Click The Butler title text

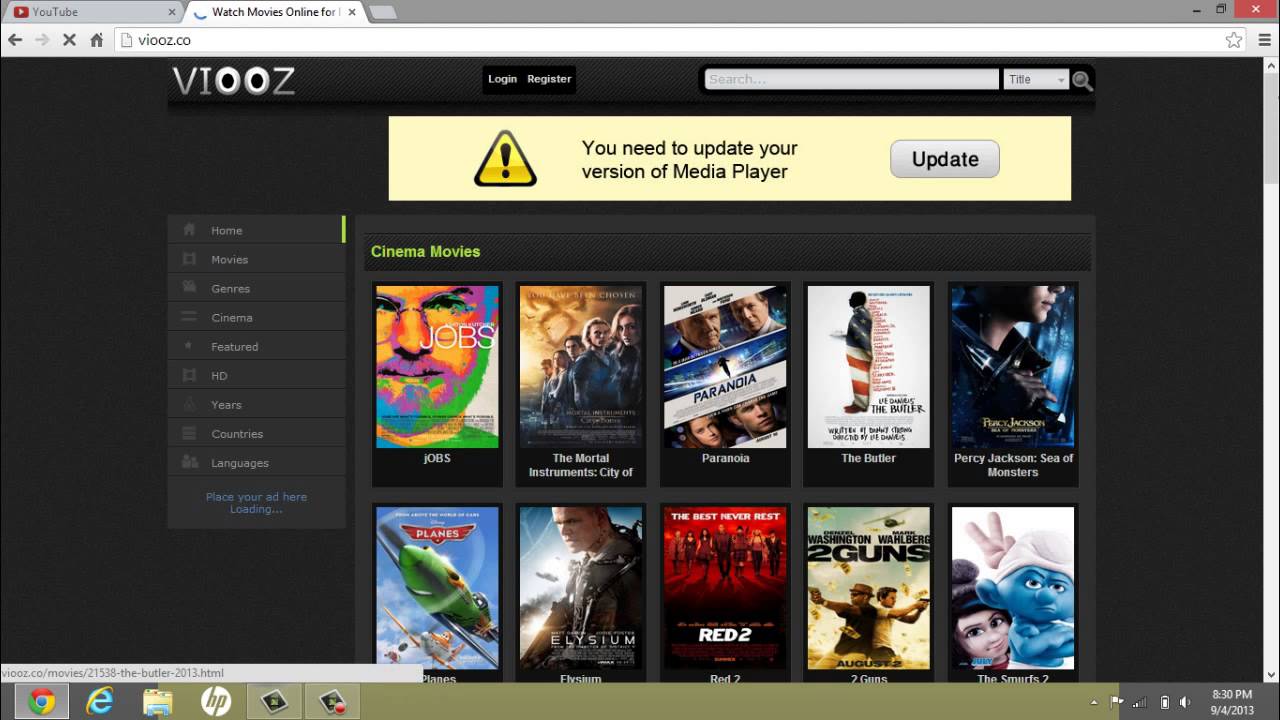(868, 458)
